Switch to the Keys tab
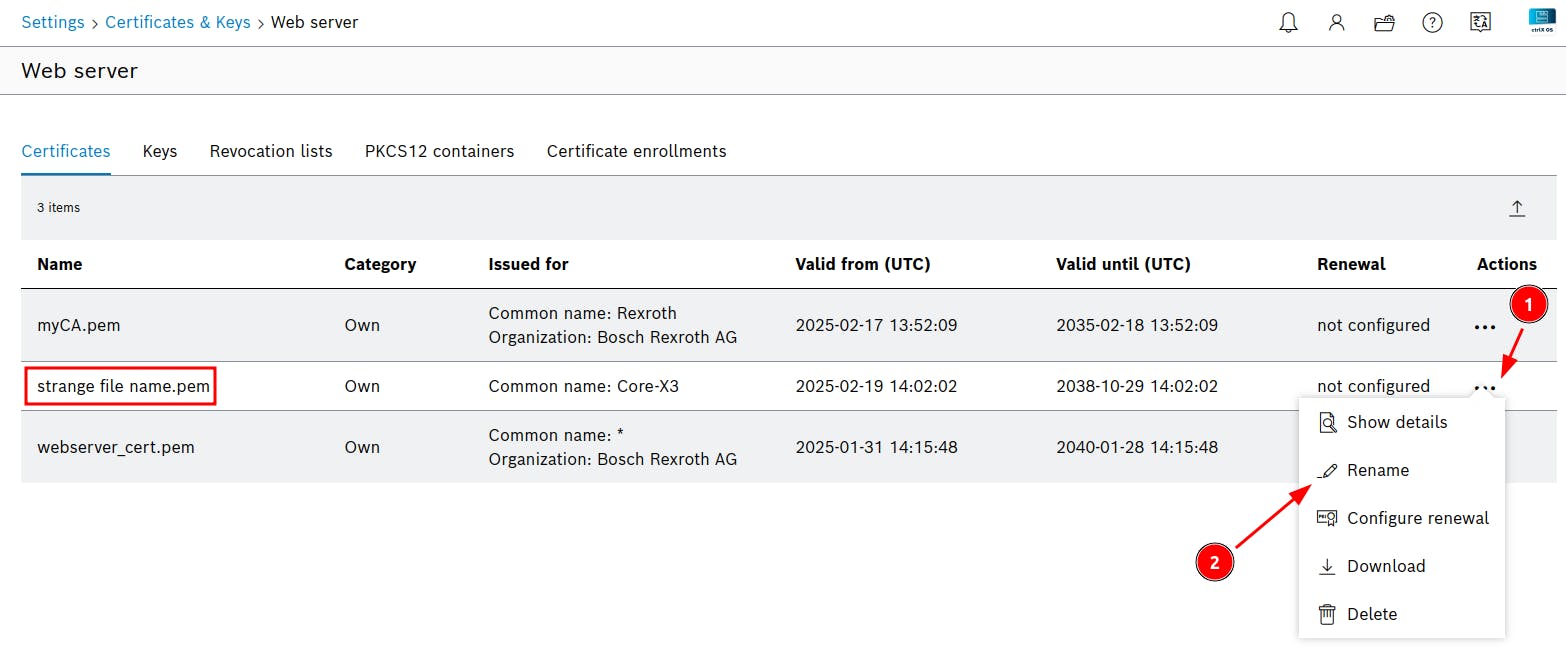The width and height of the screenshot is (1566, 662). [160, 151]
